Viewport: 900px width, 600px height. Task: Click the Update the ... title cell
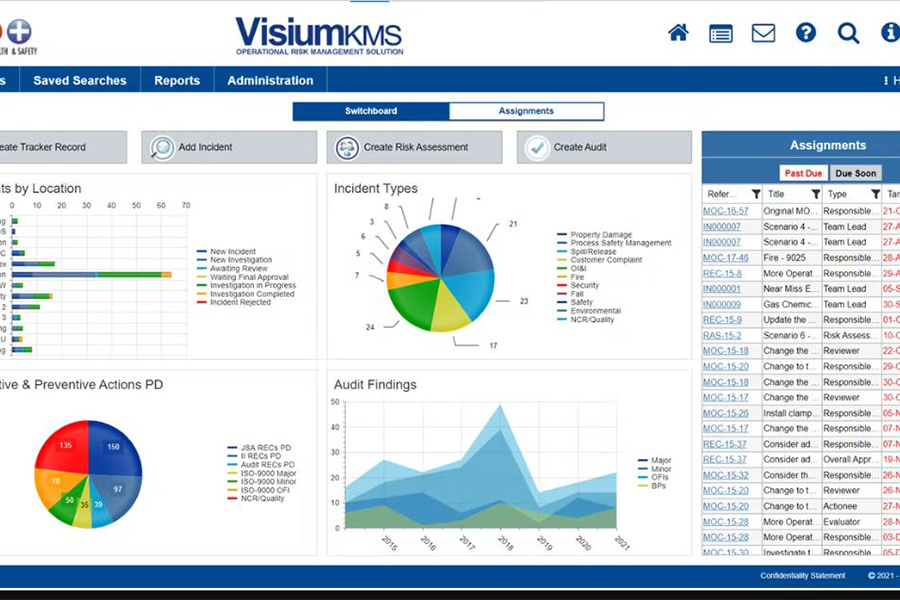click(x=791, y=320)
